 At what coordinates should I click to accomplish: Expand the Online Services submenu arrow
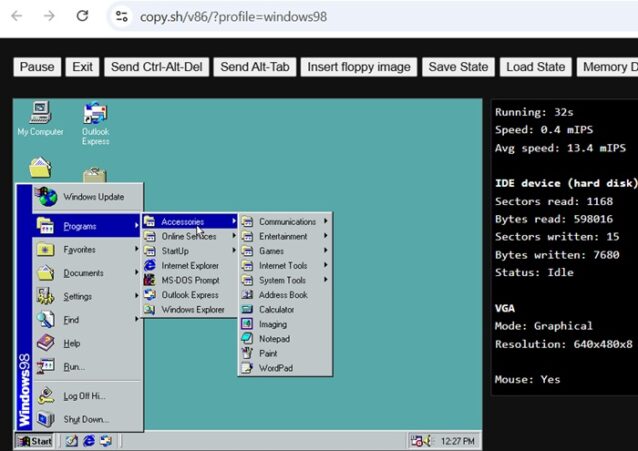pos(234,236)
